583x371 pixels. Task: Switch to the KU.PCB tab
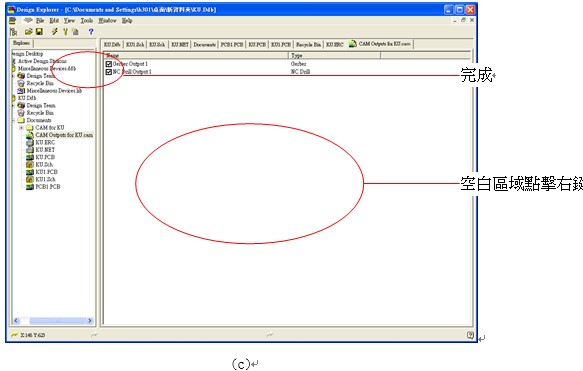pyautogui.click(x=257, y=45)
